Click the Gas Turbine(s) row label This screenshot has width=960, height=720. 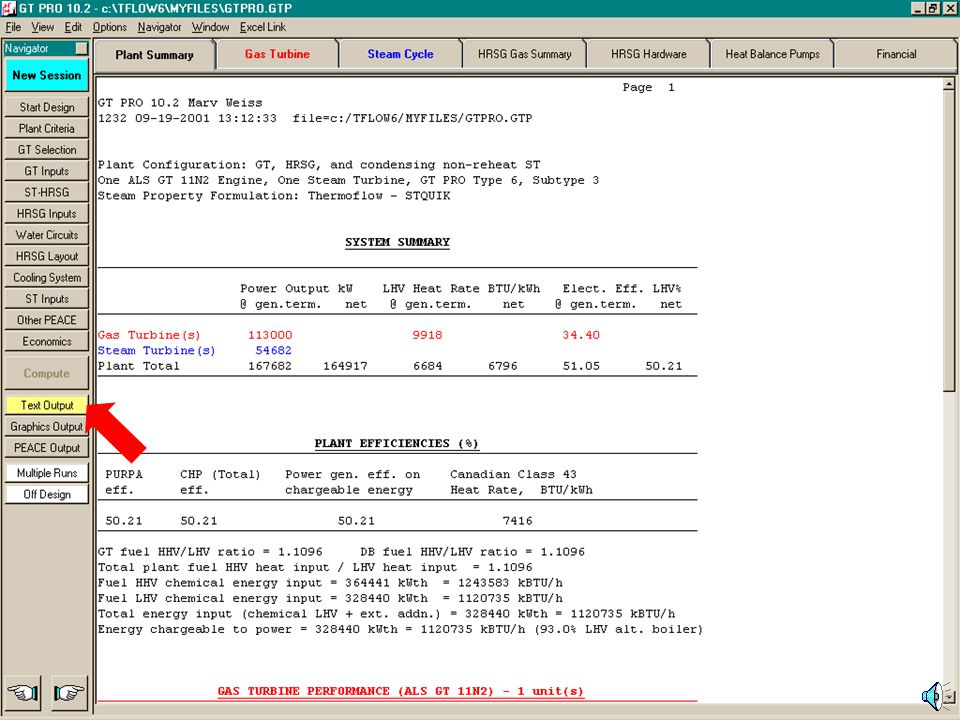point(149,336)
